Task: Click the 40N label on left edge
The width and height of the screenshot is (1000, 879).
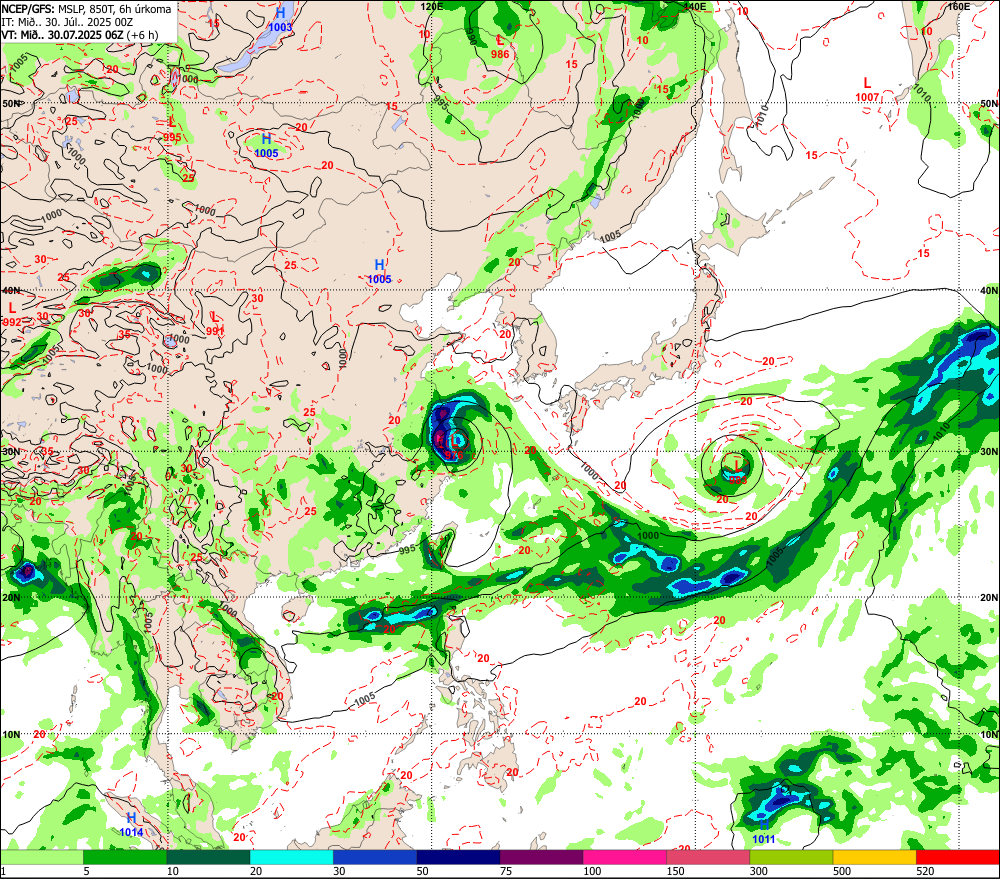Action: point(11,290)
